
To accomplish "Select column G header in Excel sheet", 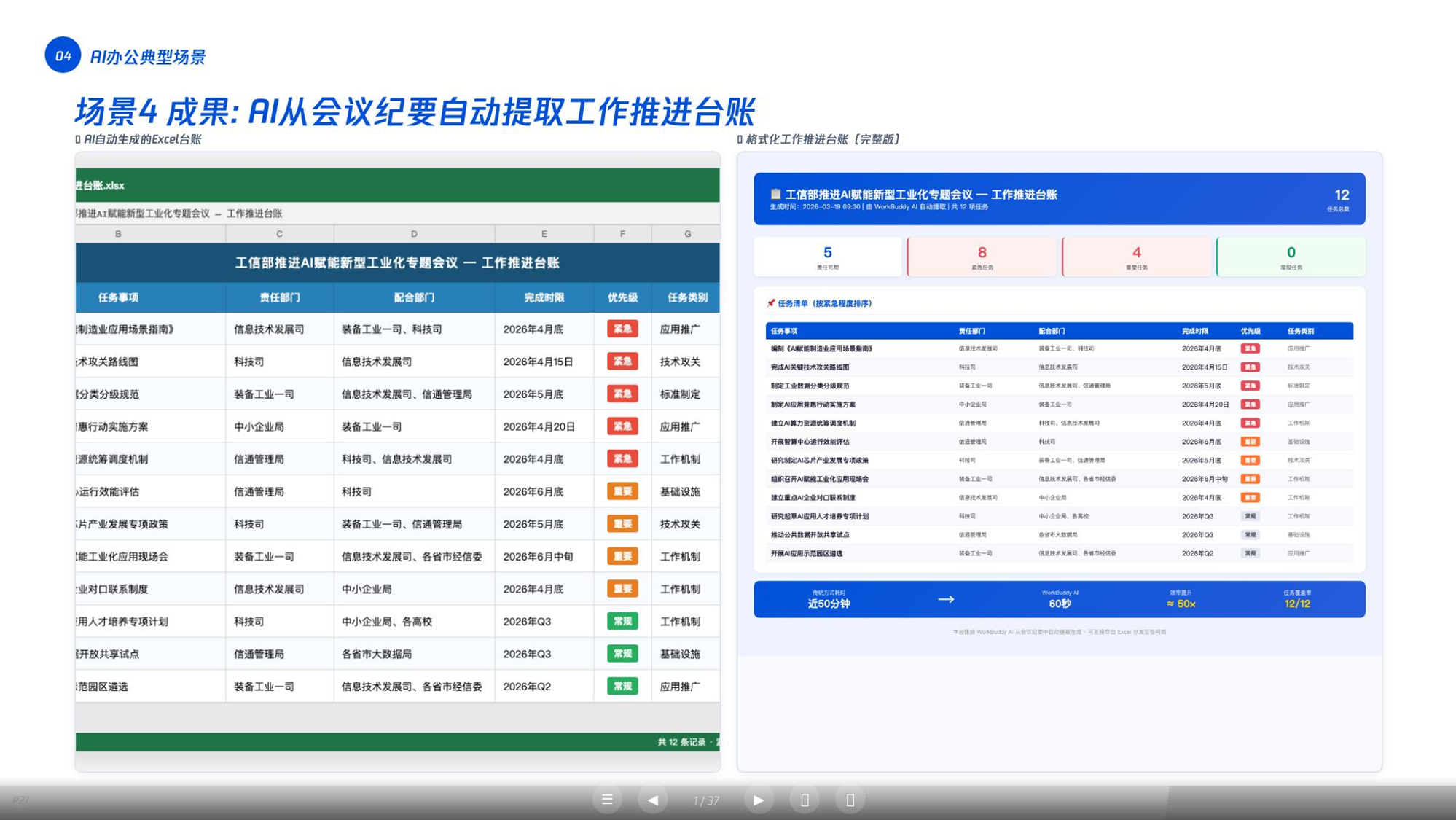I will (687, 234).
